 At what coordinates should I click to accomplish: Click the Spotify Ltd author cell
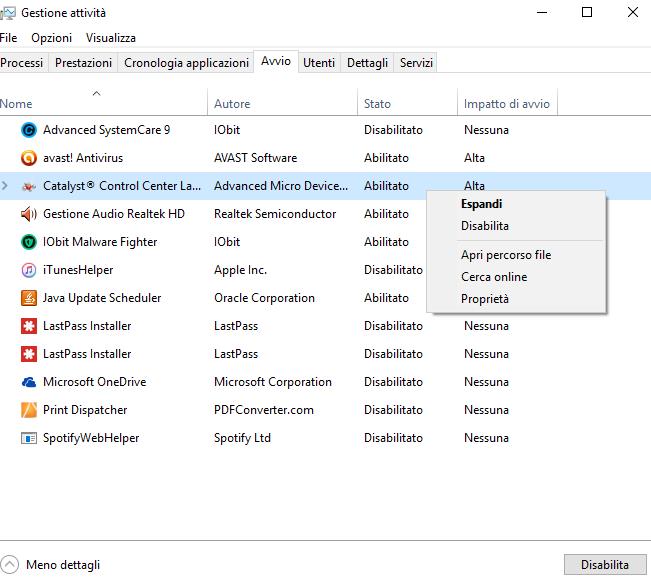click(242, 438)
